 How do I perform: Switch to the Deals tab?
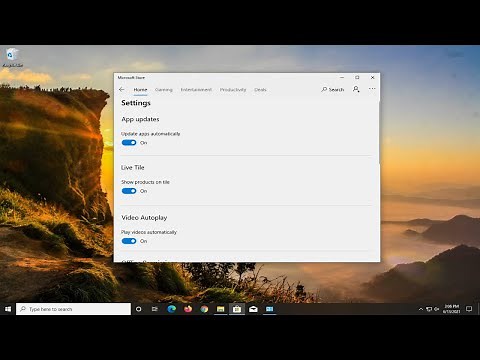pos(260,90)
